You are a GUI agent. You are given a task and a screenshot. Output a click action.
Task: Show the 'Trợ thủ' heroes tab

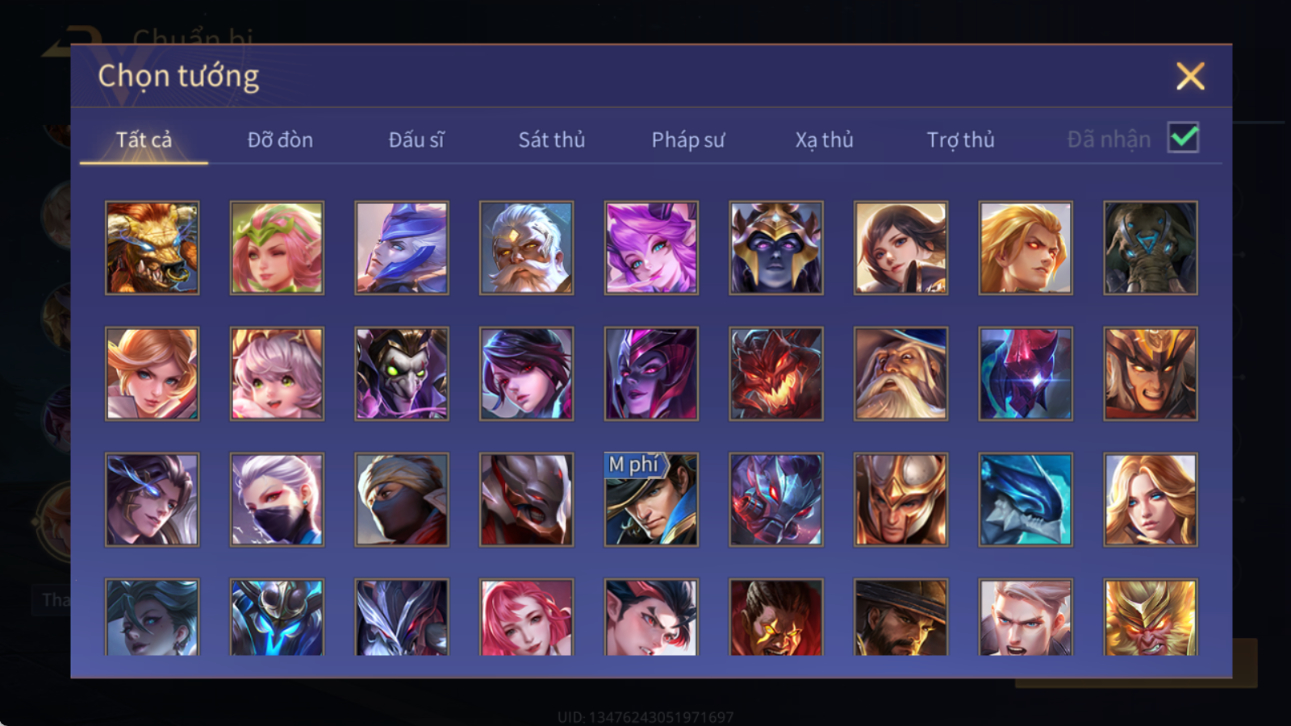960,140
